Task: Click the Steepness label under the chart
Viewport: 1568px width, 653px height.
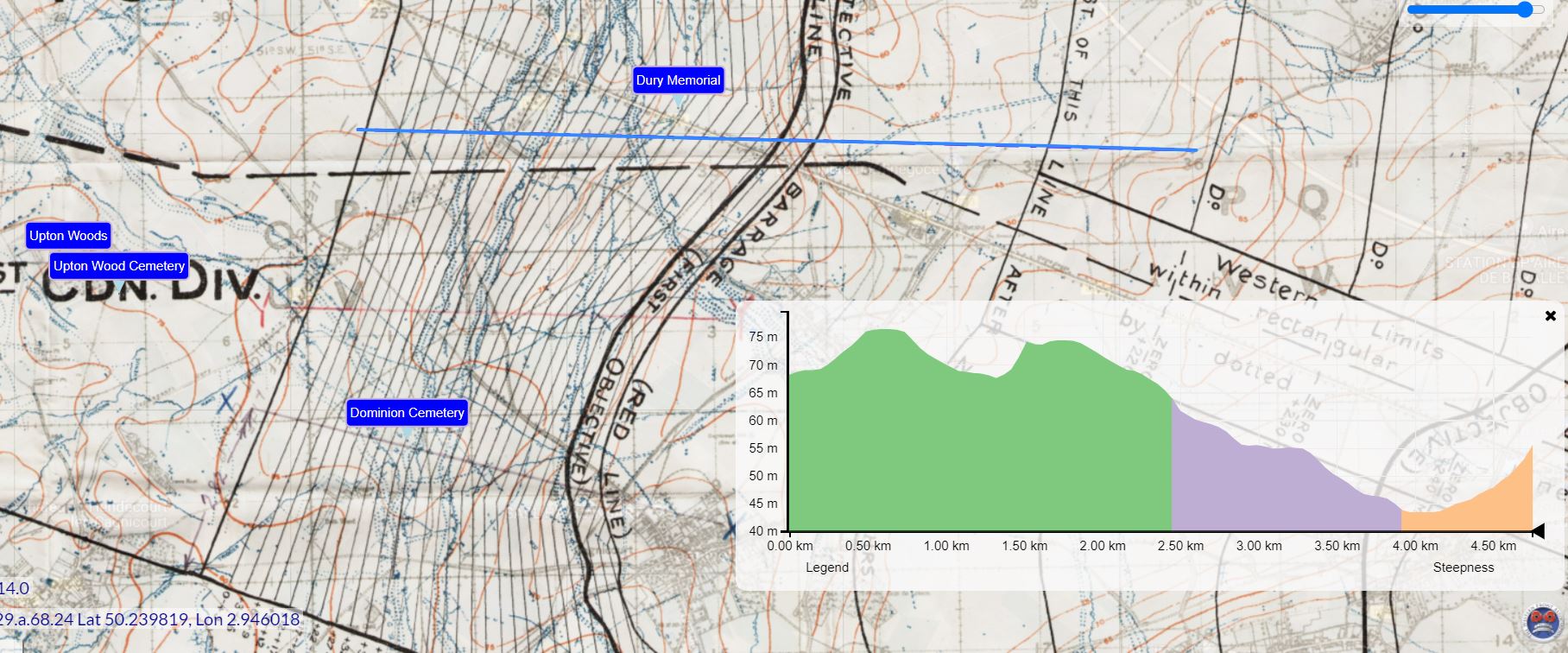Action: coord(1464,567)
